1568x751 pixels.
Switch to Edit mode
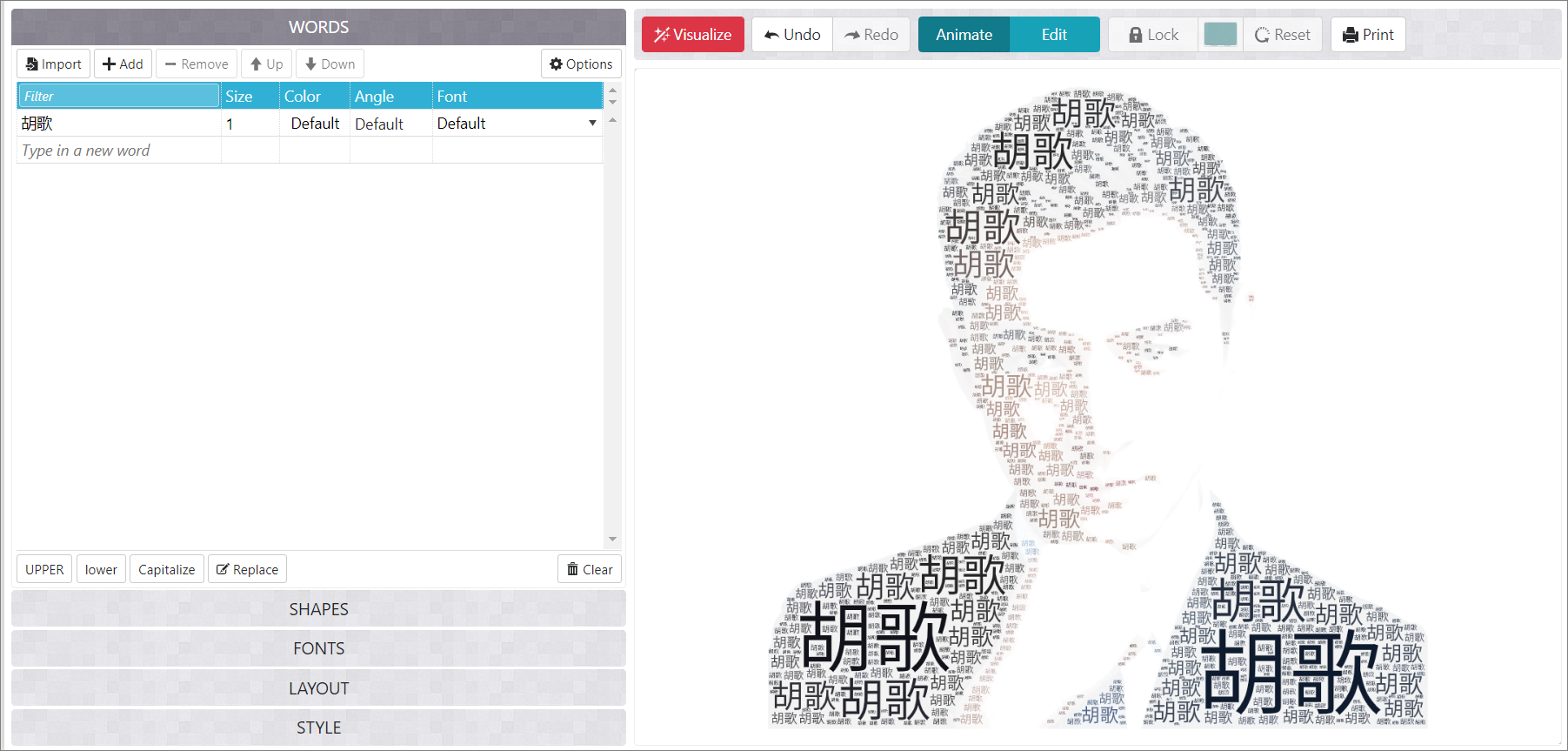1054,35
